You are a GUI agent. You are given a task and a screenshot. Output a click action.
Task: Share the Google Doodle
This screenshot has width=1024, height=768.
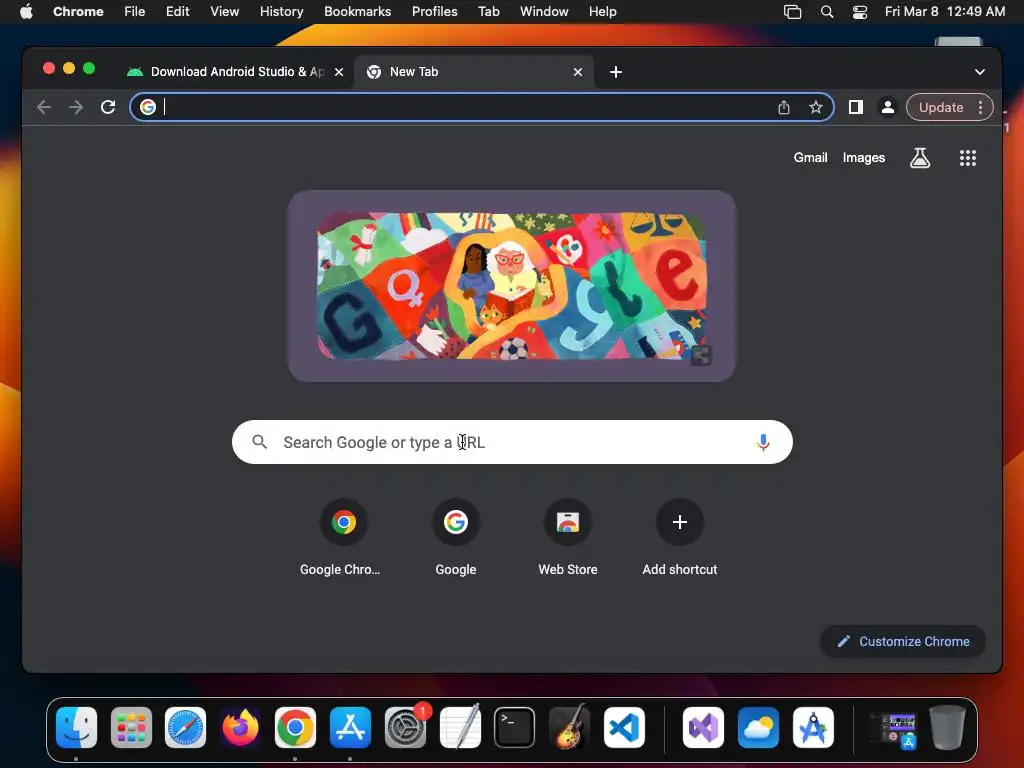coord(701,355)
